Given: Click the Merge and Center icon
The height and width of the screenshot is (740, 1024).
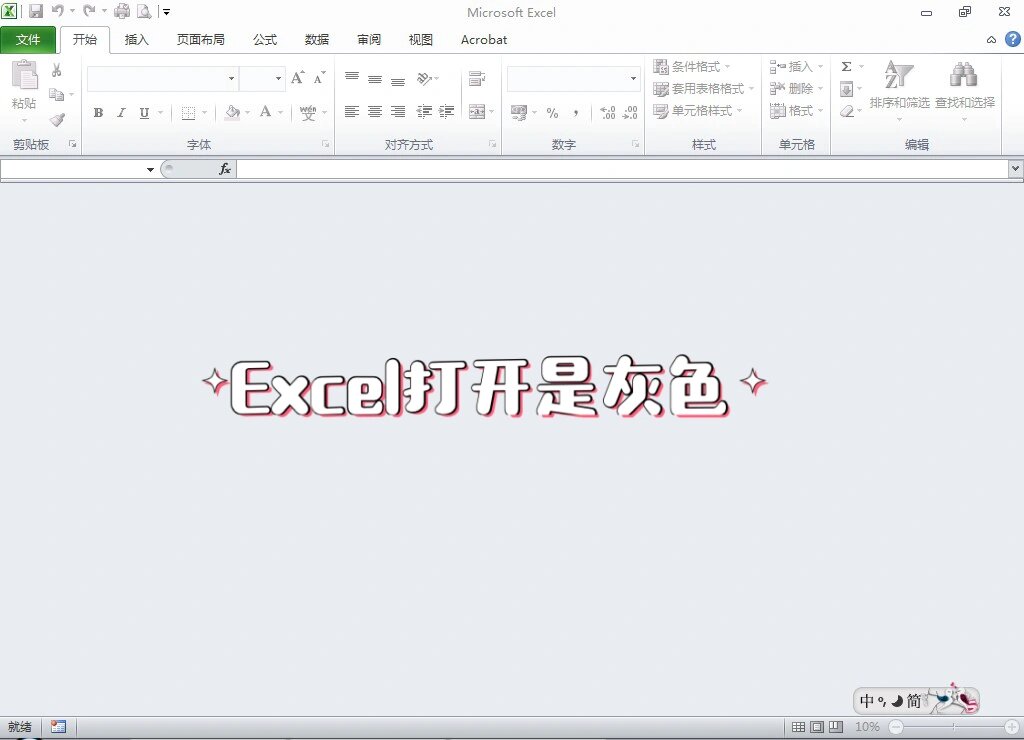Looking at the screenshot, I should [477, 112].
